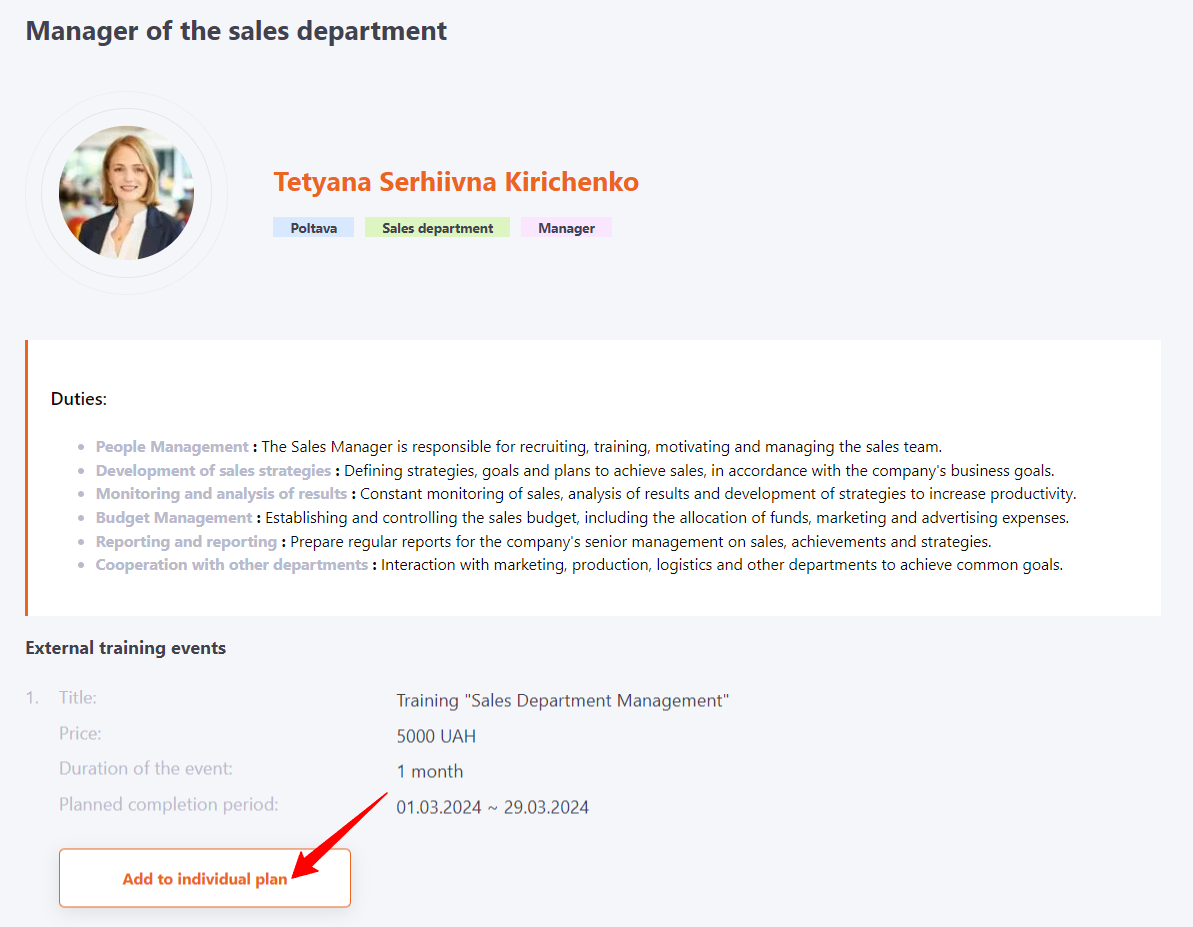Select the Sales department tag

(437, 228)
